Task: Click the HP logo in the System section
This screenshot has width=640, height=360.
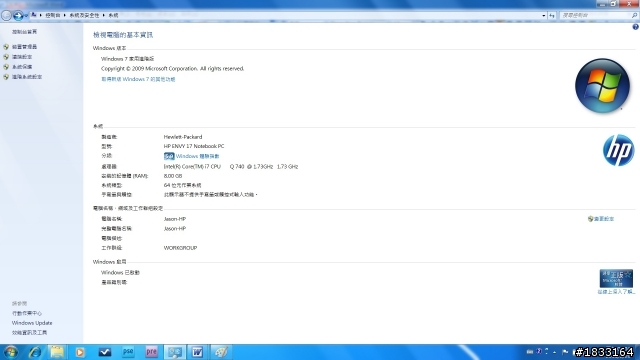Action: (618, 150)
